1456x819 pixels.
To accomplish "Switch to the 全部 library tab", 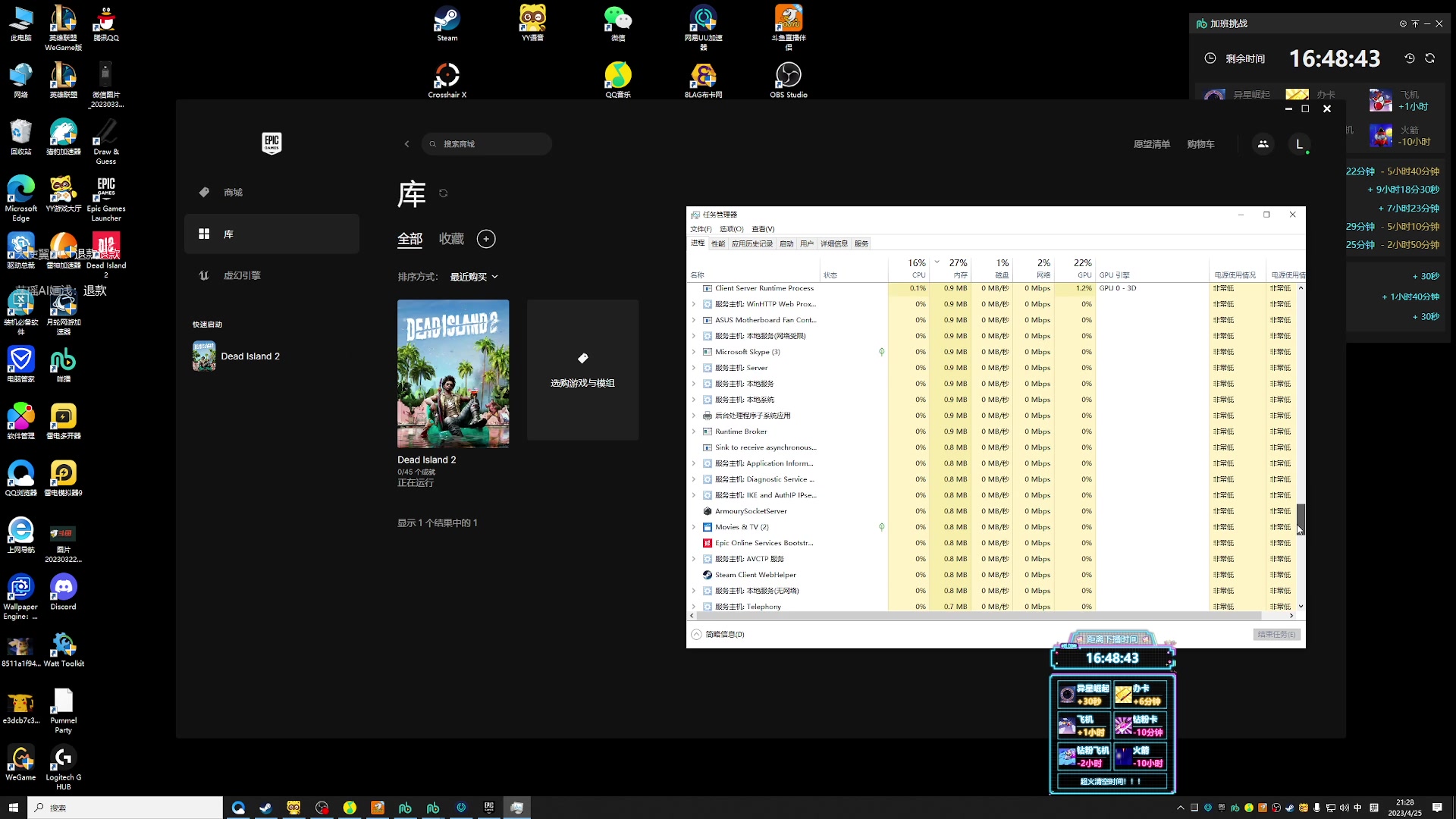I will (x=410, y=239).
